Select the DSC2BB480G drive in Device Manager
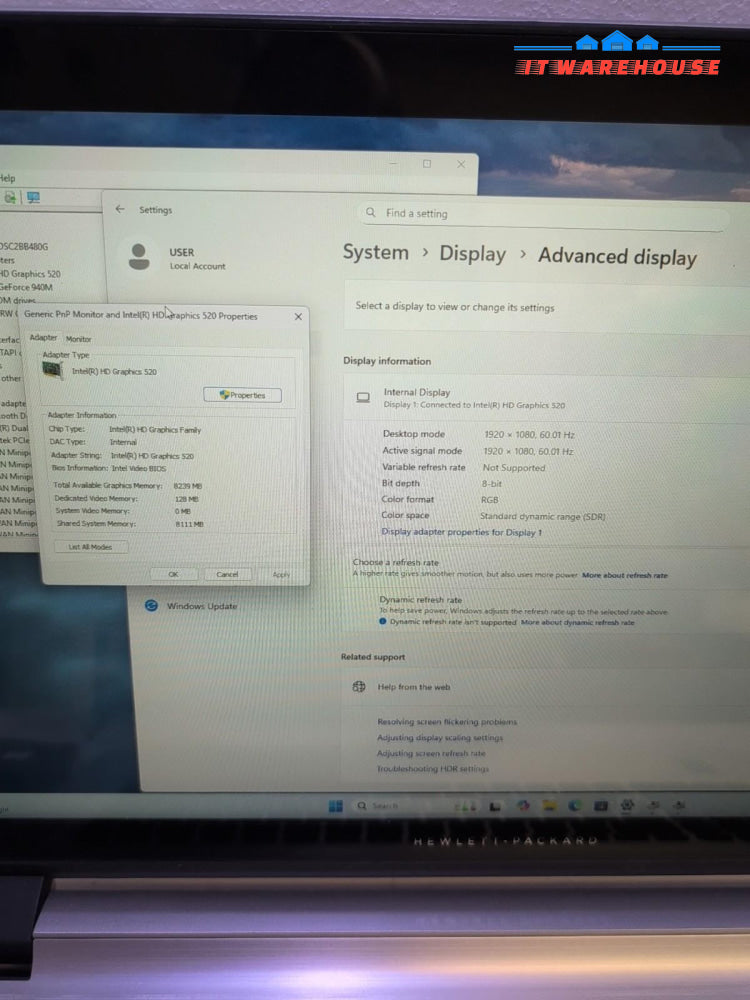 tap(24, 246)
